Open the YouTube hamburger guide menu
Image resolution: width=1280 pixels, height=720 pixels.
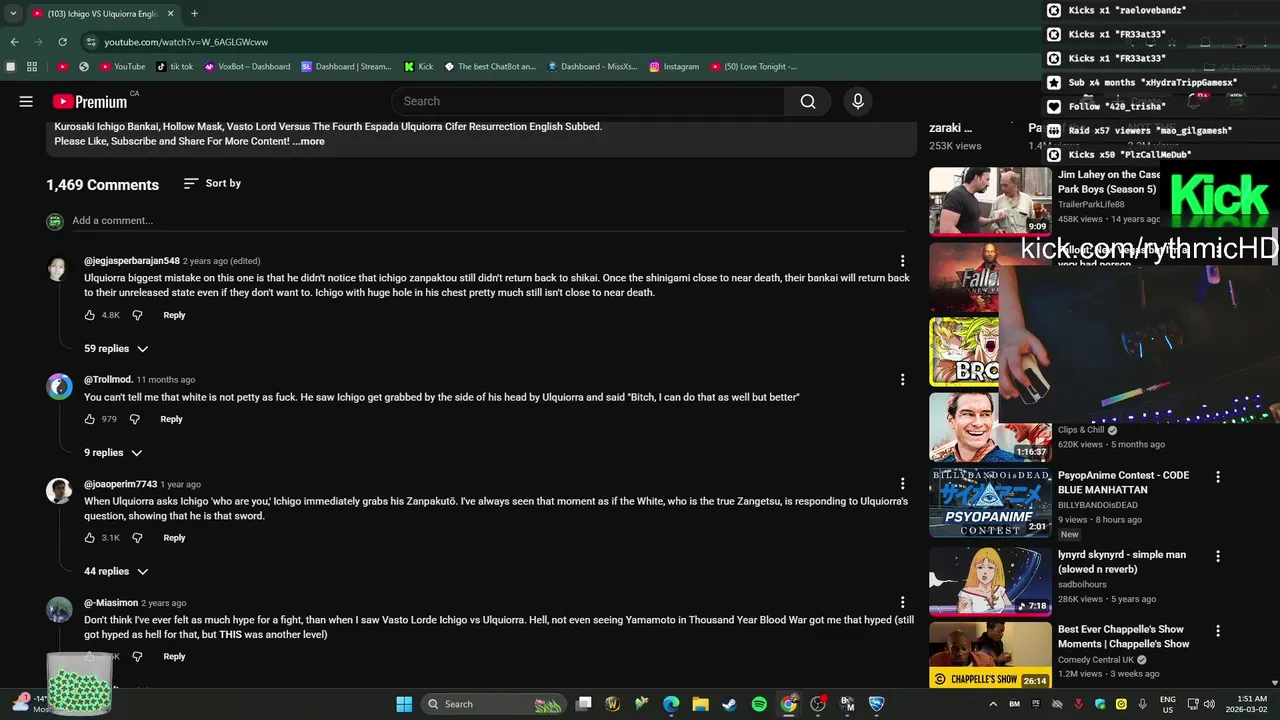point(26,101)
